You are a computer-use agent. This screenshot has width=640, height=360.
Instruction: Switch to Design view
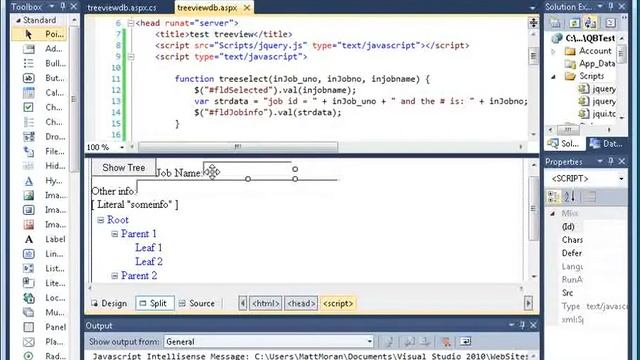pos(109,303)
